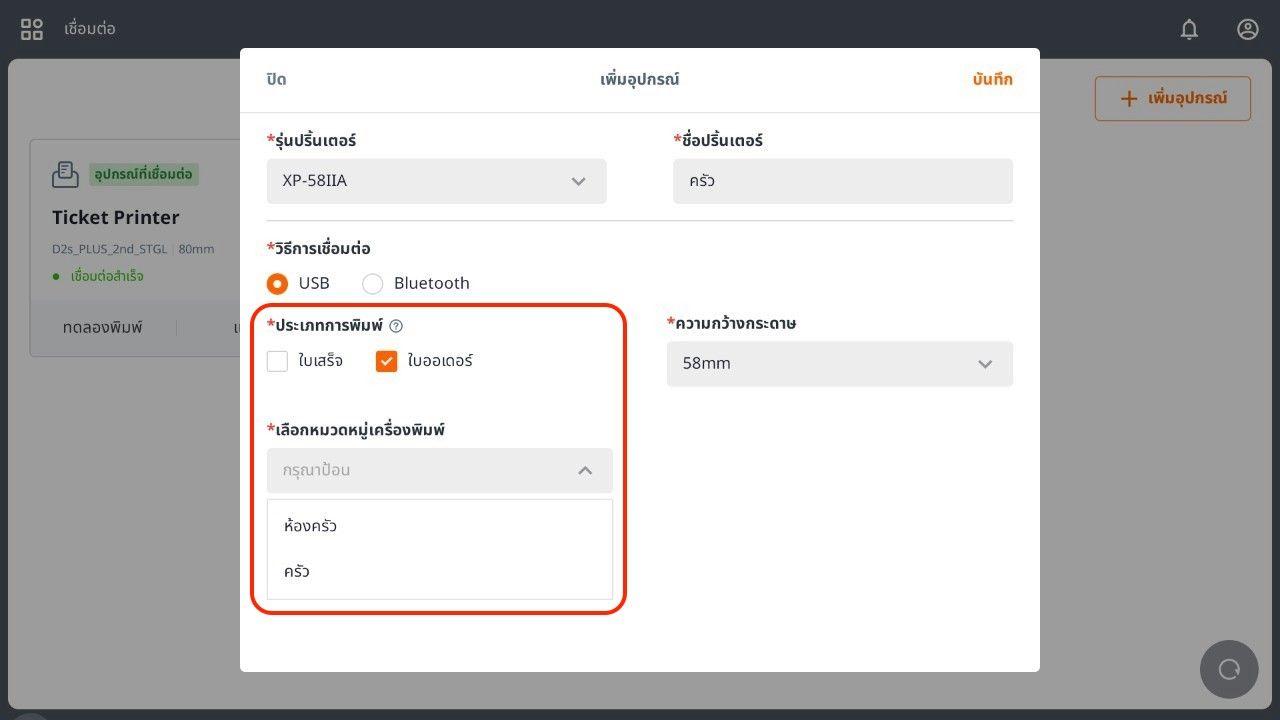This screenshot has width=1280, height=720.
Task: Open the user profile icon
Action: click(1247, 29)
